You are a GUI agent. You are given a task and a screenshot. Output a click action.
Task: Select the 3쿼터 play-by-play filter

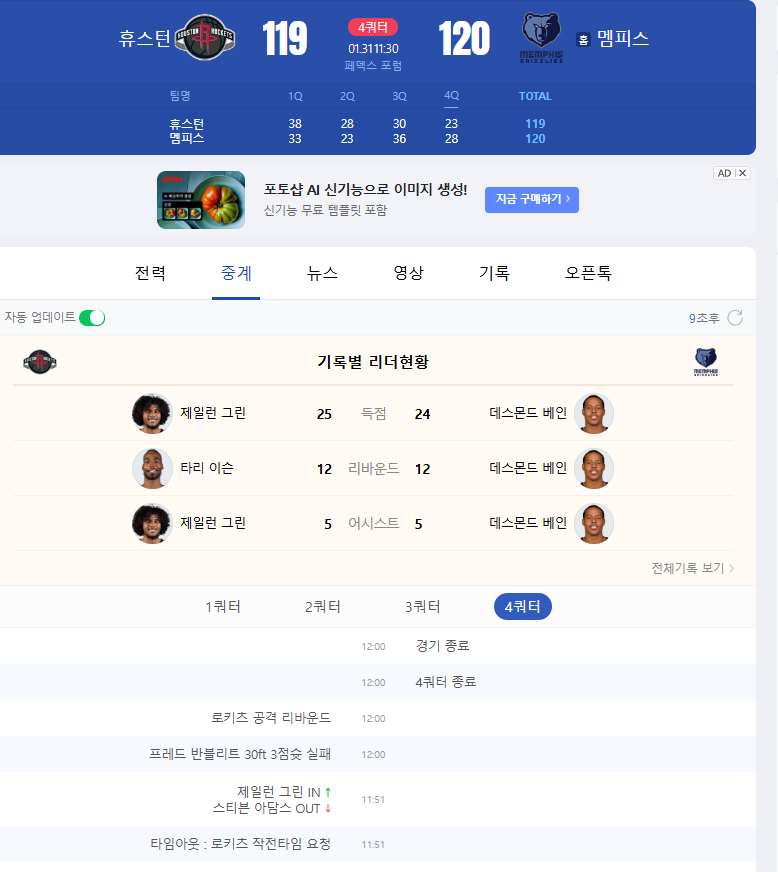click(423, 607)
